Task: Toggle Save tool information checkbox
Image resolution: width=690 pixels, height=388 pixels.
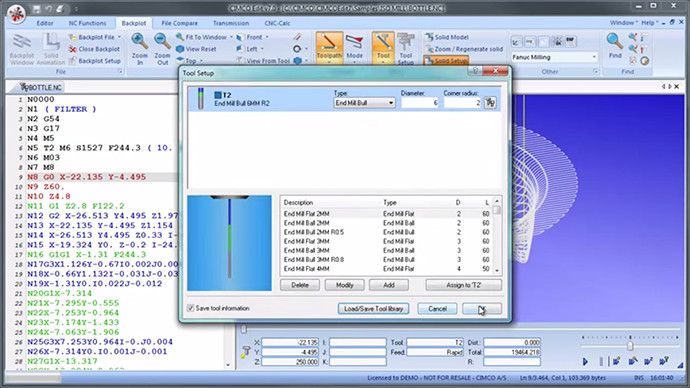Action: pos(191,308)
